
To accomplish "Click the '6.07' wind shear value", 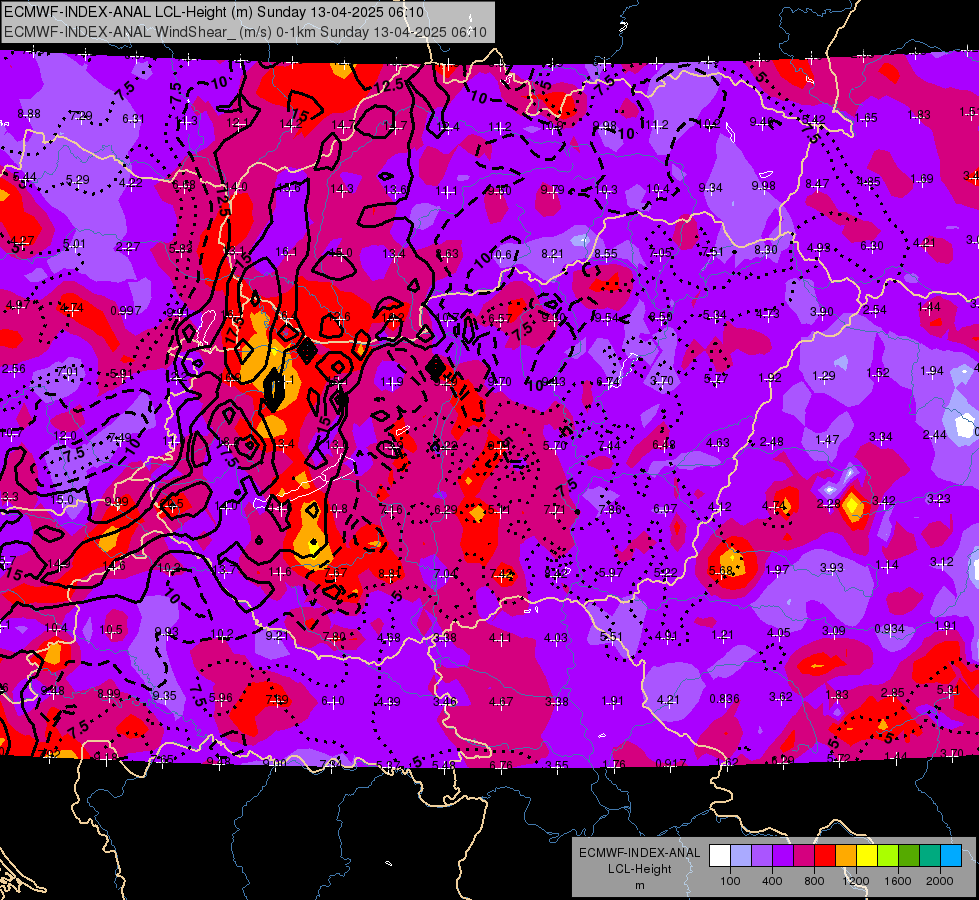I will [665, 509].
